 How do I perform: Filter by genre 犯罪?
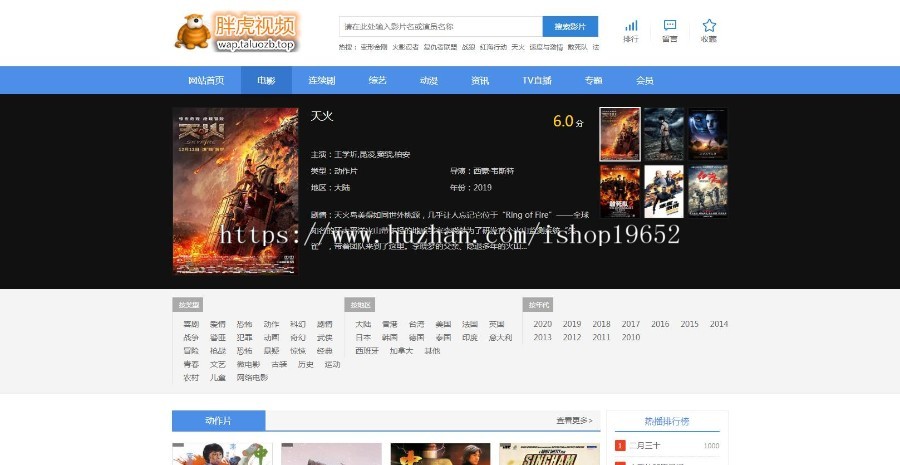click(245, 337)
